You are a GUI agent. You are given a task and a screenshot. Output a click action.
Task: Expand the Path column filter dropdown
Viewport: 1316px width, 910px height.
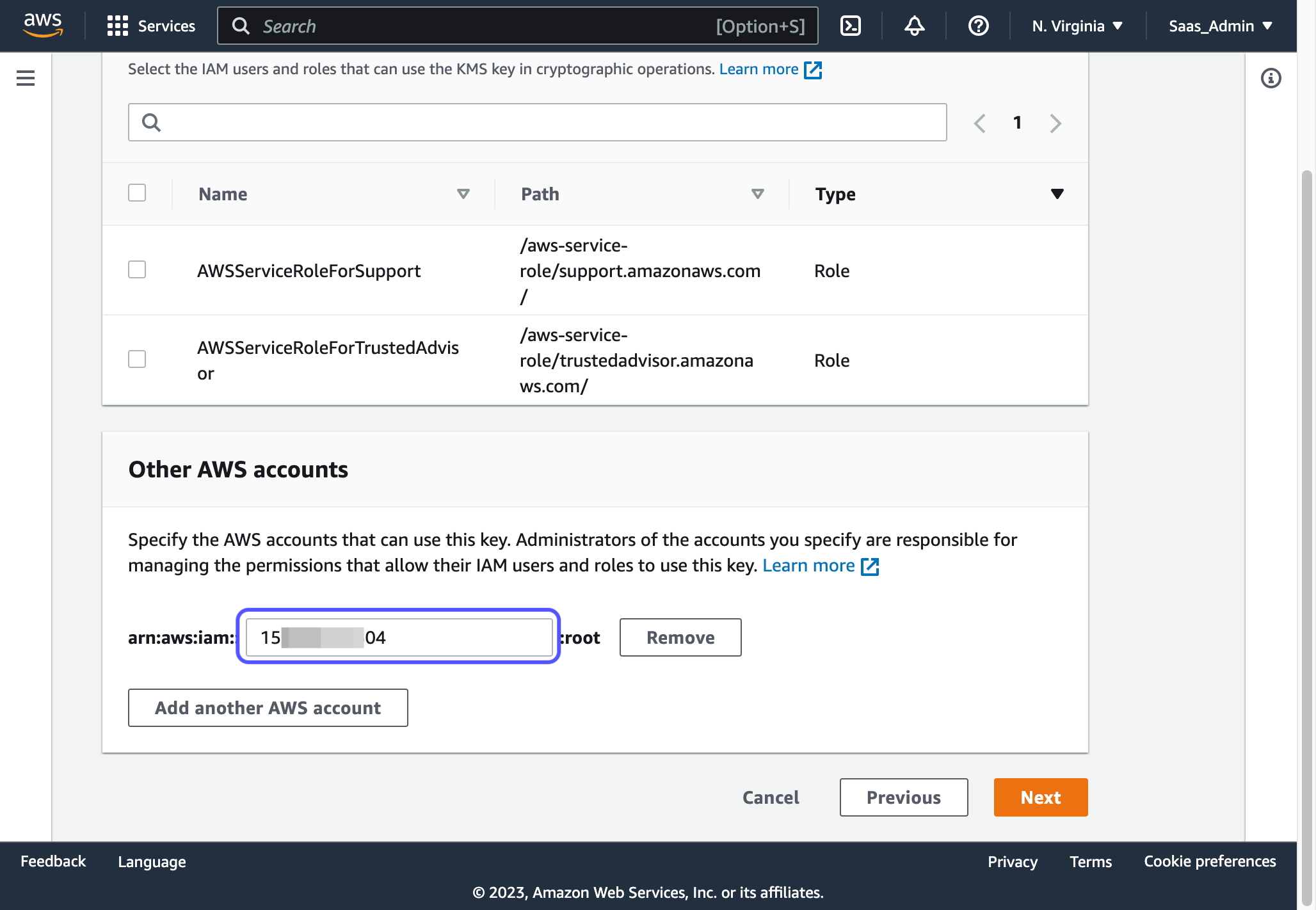tap(759, 193)
